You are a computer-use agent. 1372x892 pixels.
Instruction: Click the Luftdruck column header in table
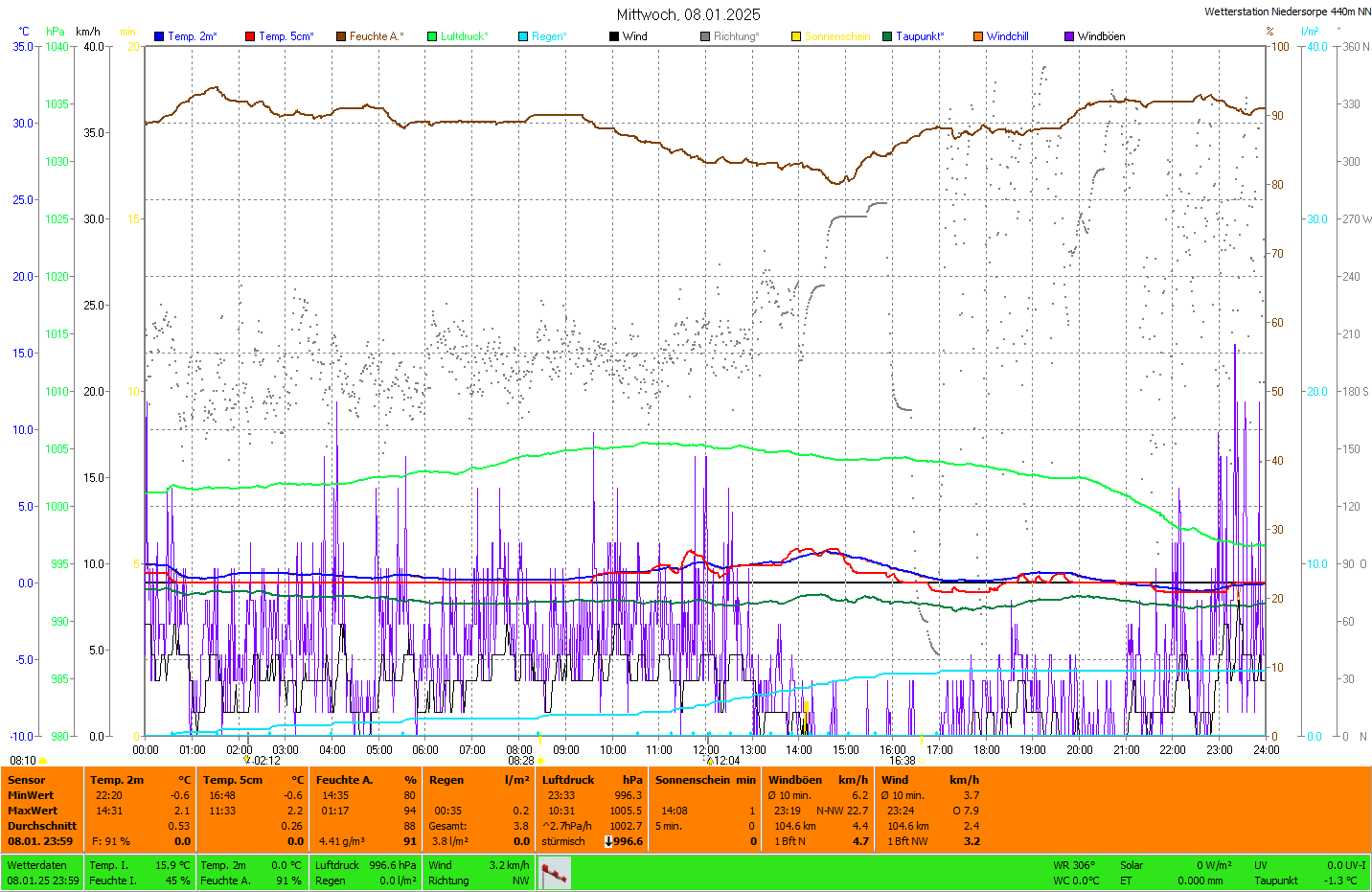568,780
